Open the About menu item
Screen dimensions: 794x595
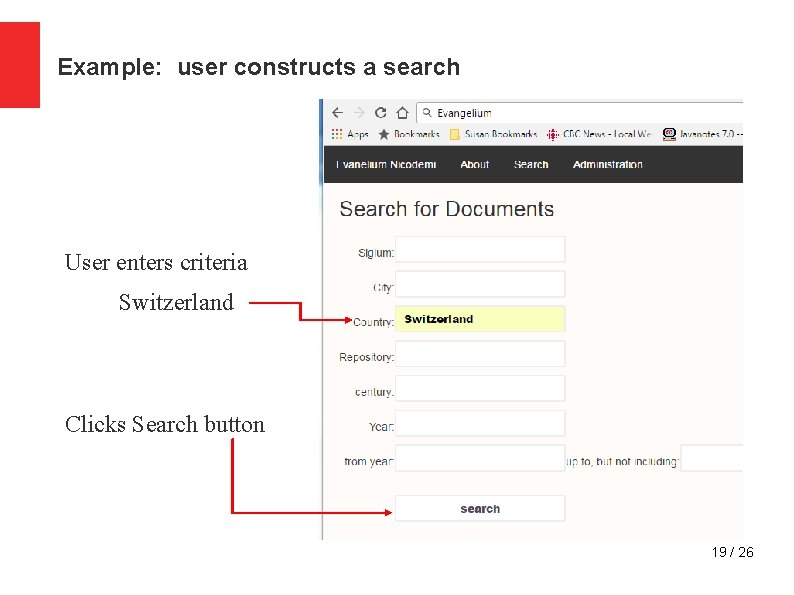[x=474, y=165]
